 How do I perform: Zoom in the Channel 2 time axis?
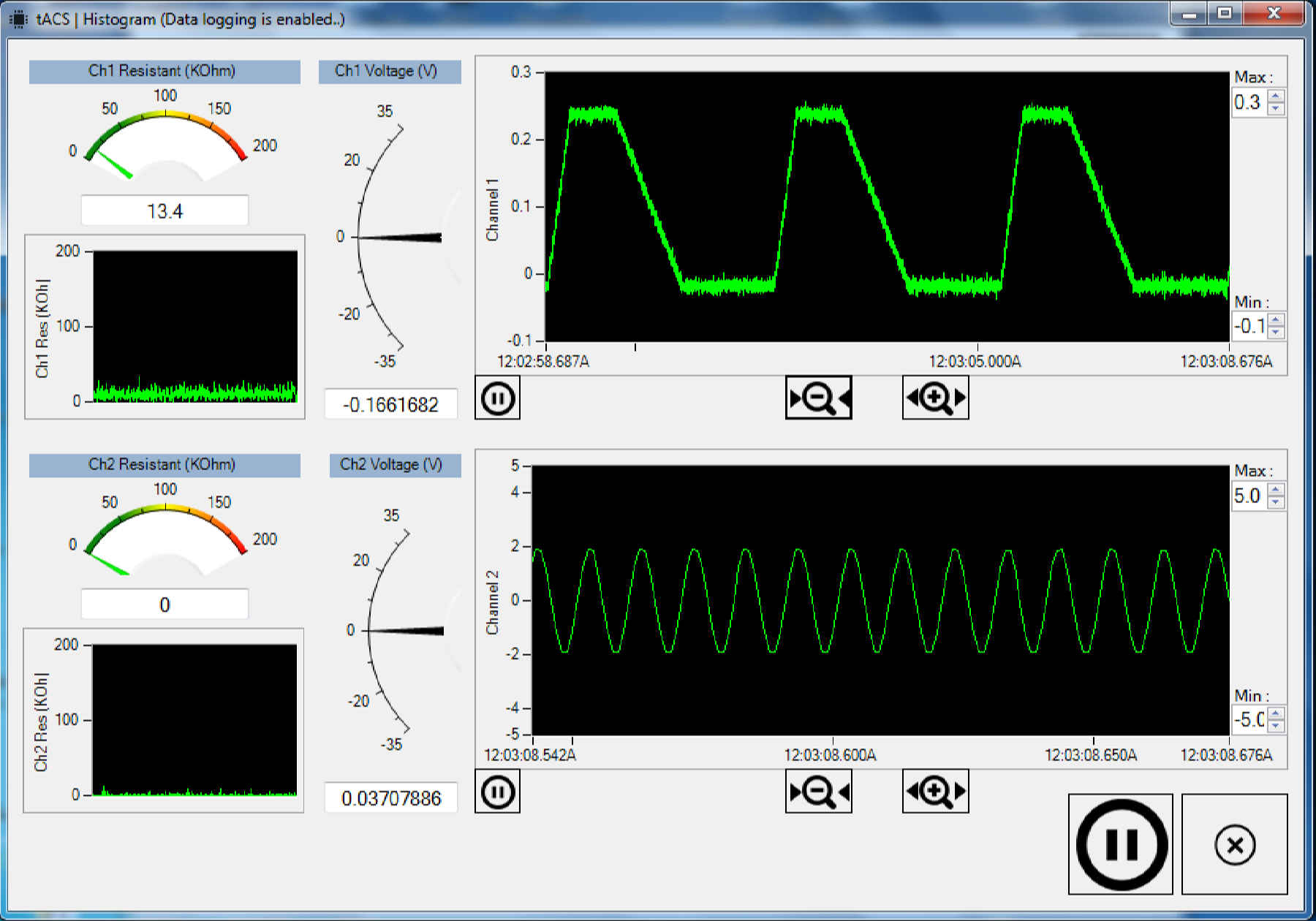pos(935,792)
